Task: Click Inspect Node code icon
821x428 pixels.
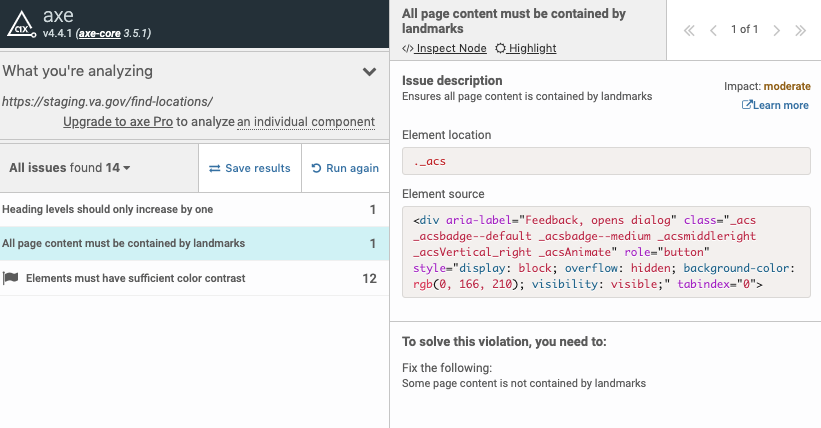Action: click(x=407, y=48)
